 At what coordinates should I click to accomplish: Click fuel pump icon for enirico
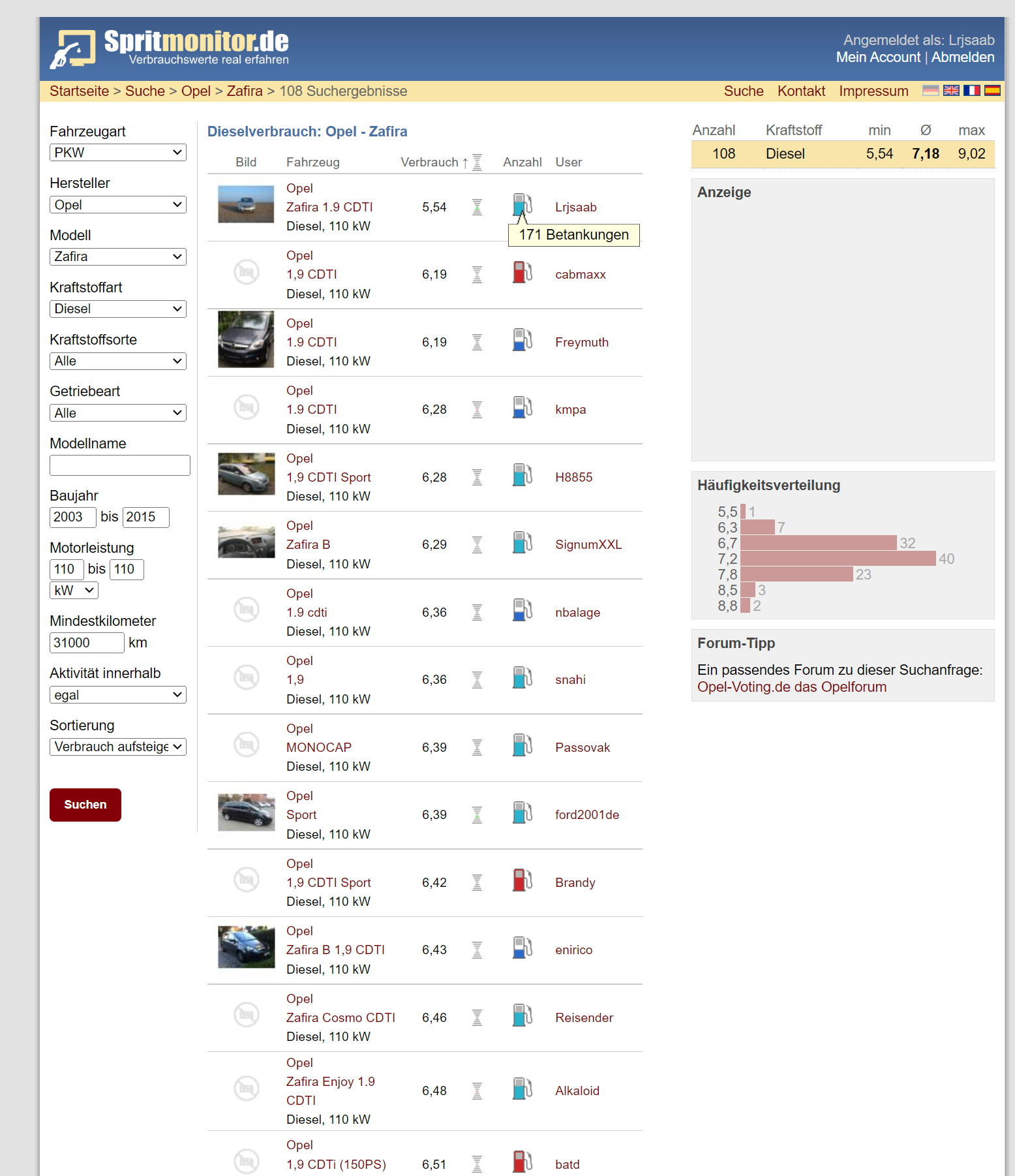pyautogui.click(x=523, y=948)
